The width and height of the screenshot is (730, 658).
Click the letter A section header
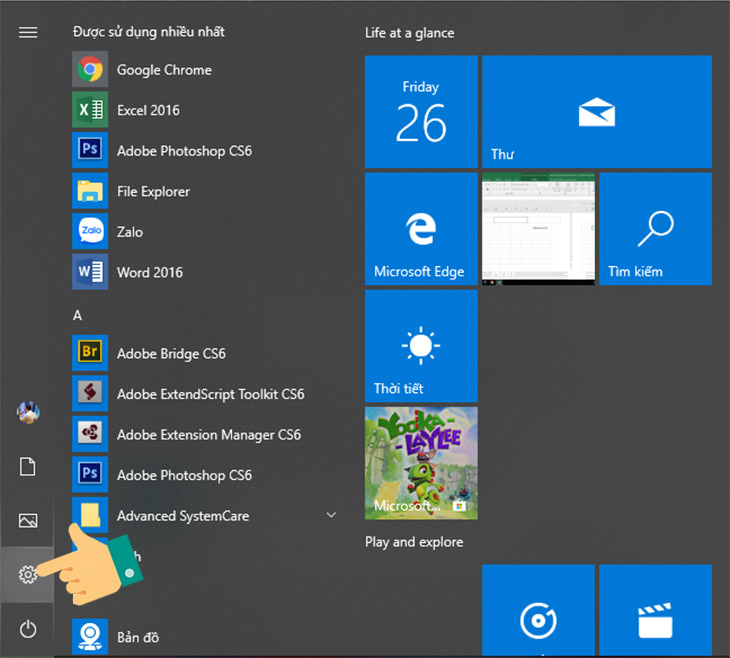(x=77, y=316)
